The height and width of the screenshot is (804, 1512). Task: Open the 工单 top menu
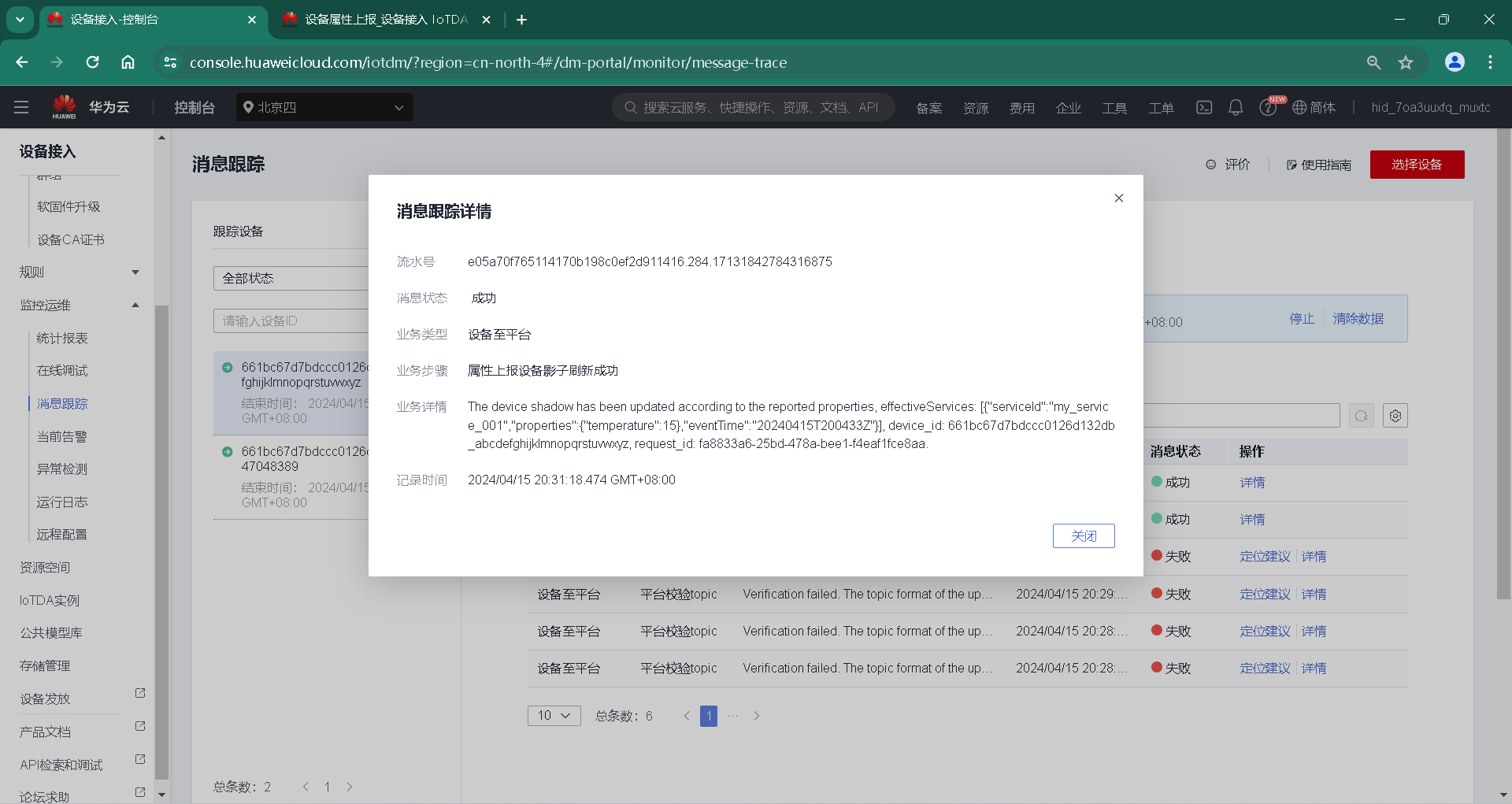1161,108
